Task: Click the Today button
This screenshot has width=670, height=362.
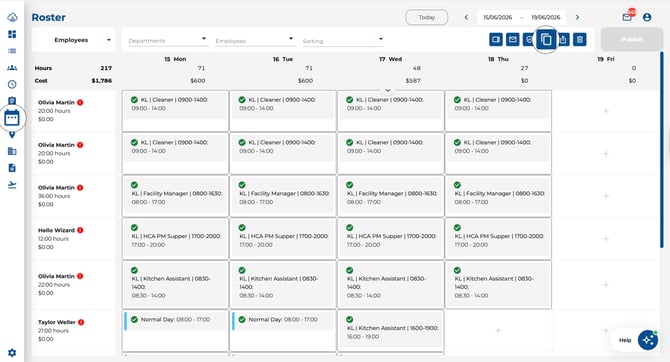Action: coord(426,17)
